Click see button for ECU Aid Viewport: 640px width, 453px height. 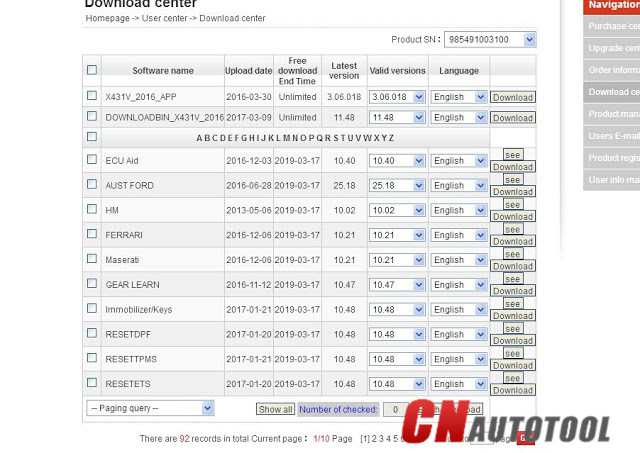513,155
